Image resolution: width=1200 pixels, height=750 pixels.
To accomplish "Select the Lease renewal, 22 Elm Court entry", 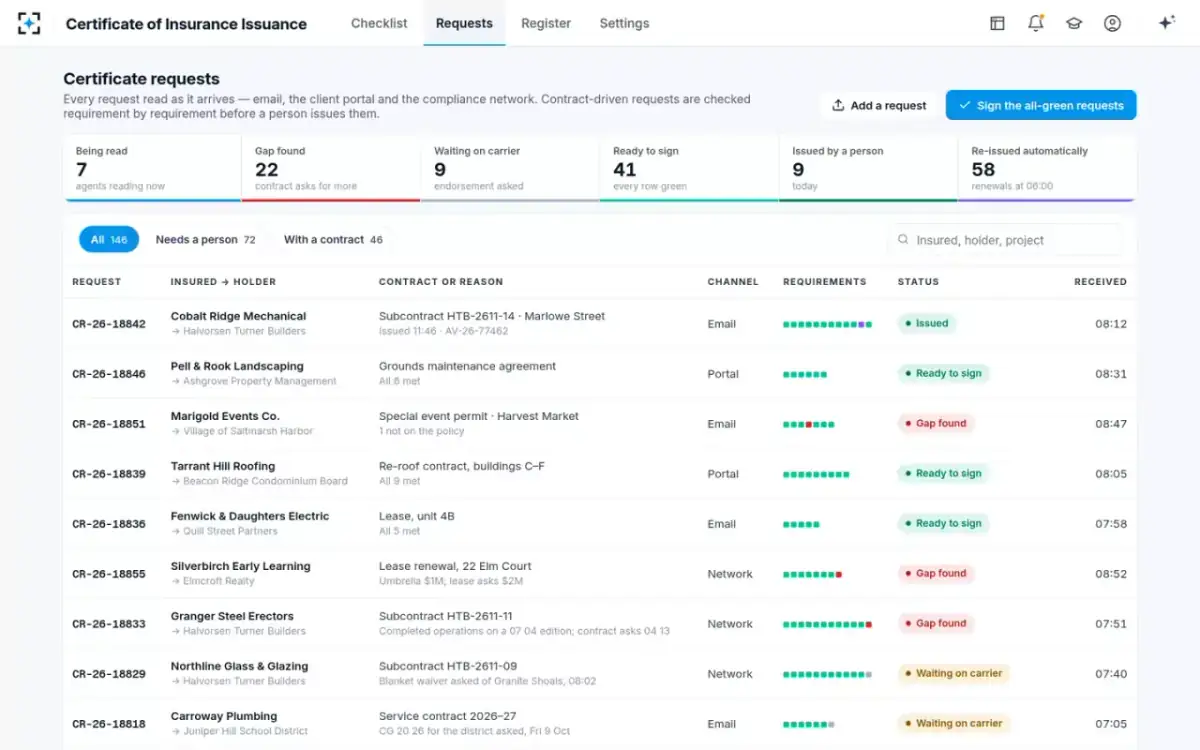I will tap(455, 566).
